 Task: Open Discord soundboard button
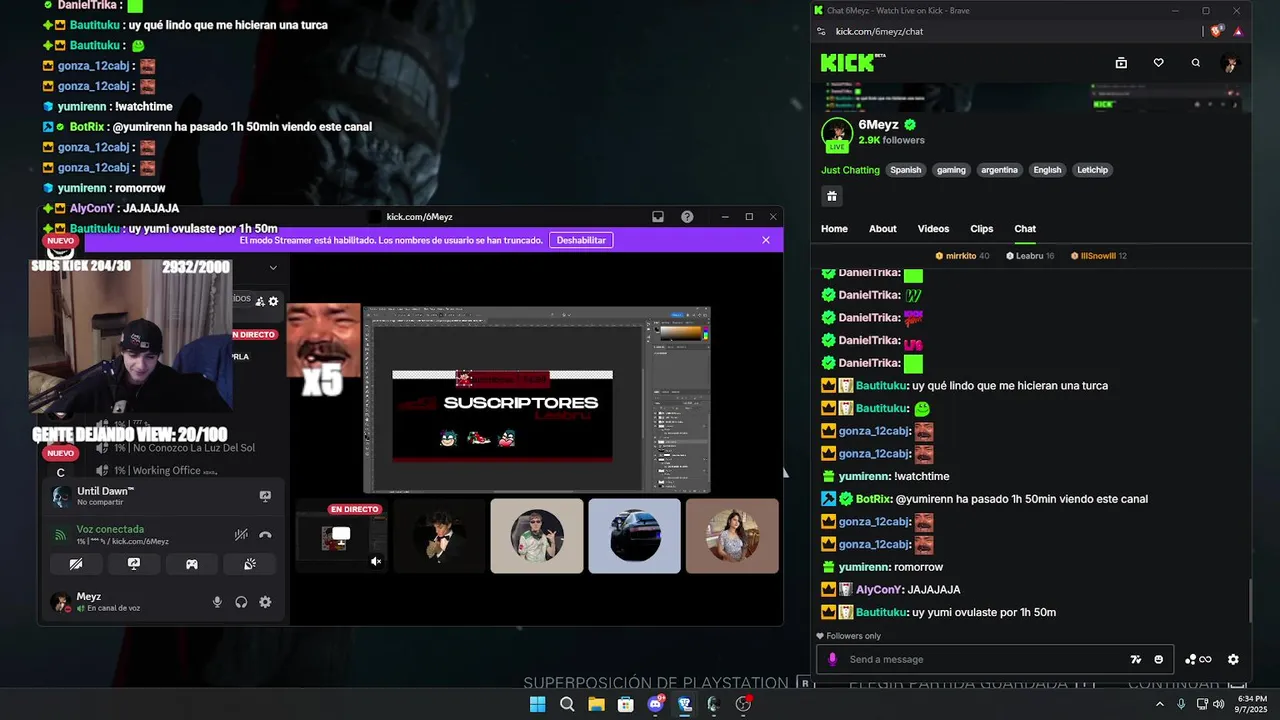point(250,564)
